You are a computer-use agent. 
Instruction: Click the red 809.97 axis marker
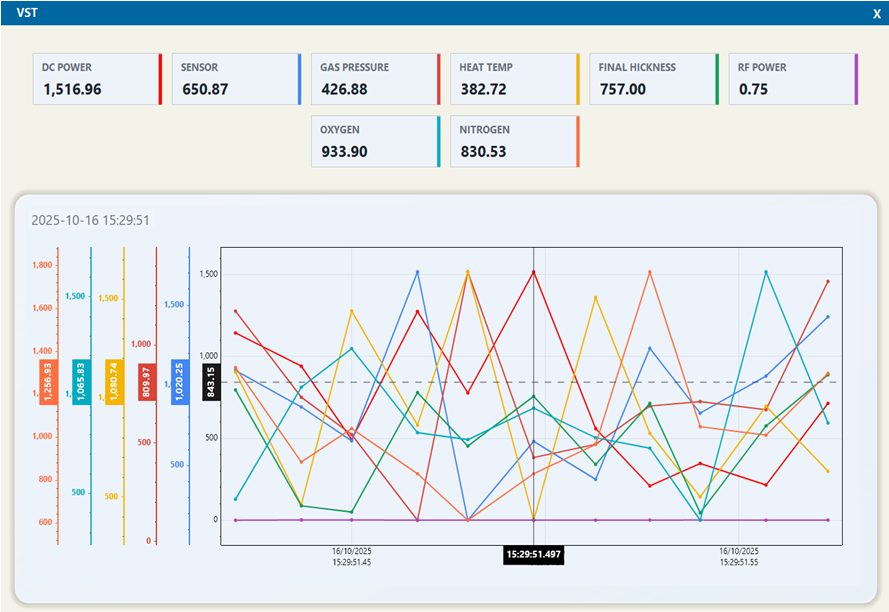[x=147, y=382]
